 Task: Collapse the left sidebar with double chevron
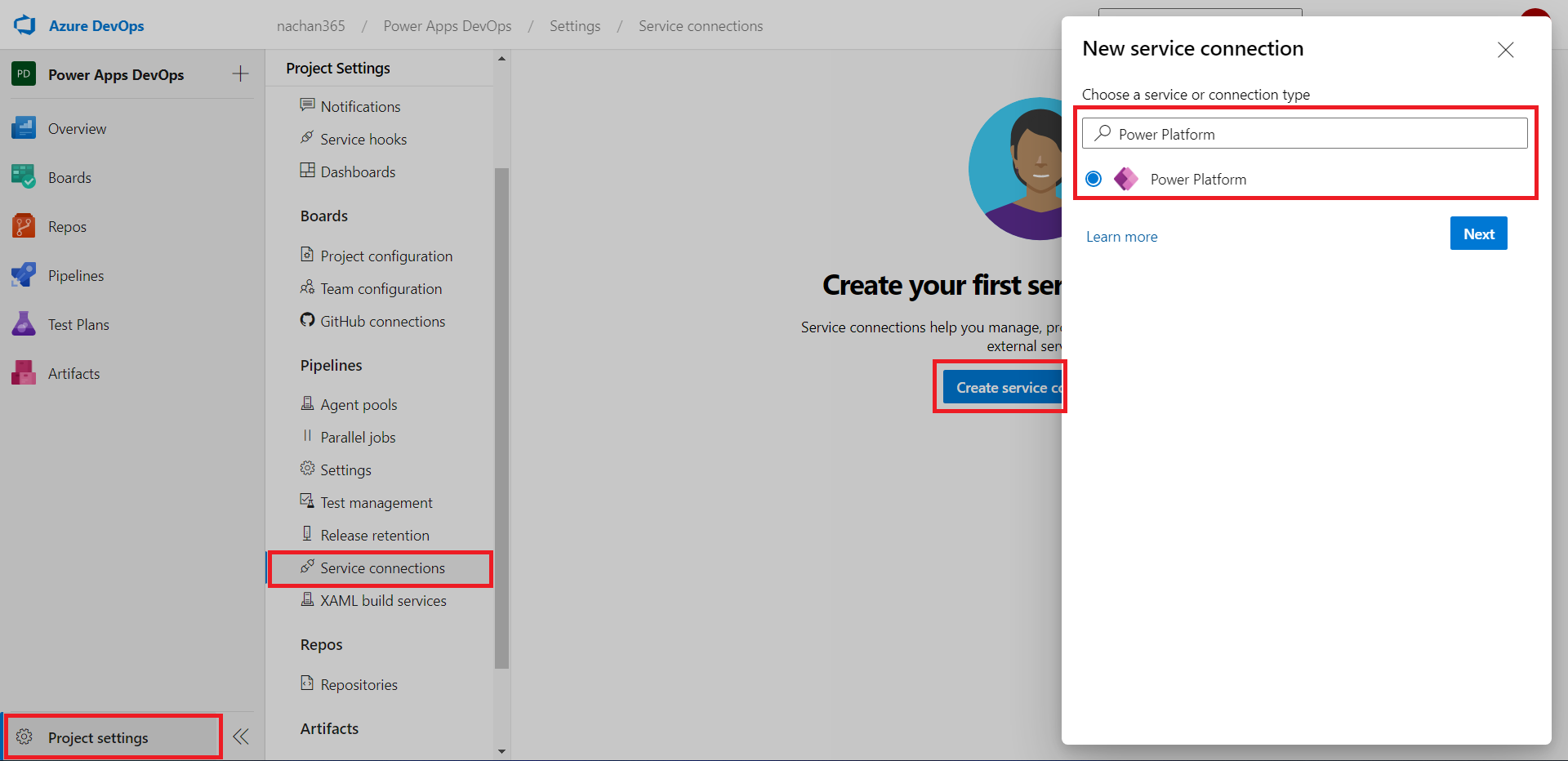click(x=240, y=737)
